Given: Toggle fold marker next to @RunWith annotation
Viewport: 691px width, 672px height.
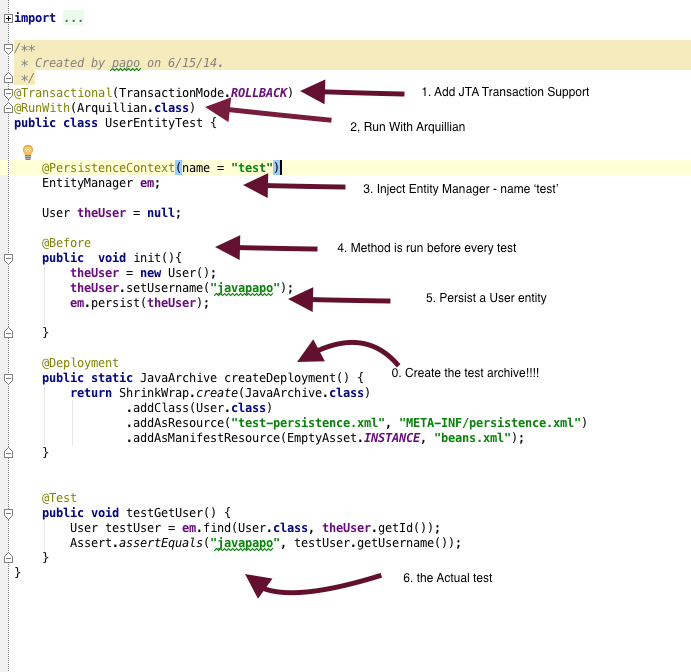Looking at the screenshot, I should point(8,108).
